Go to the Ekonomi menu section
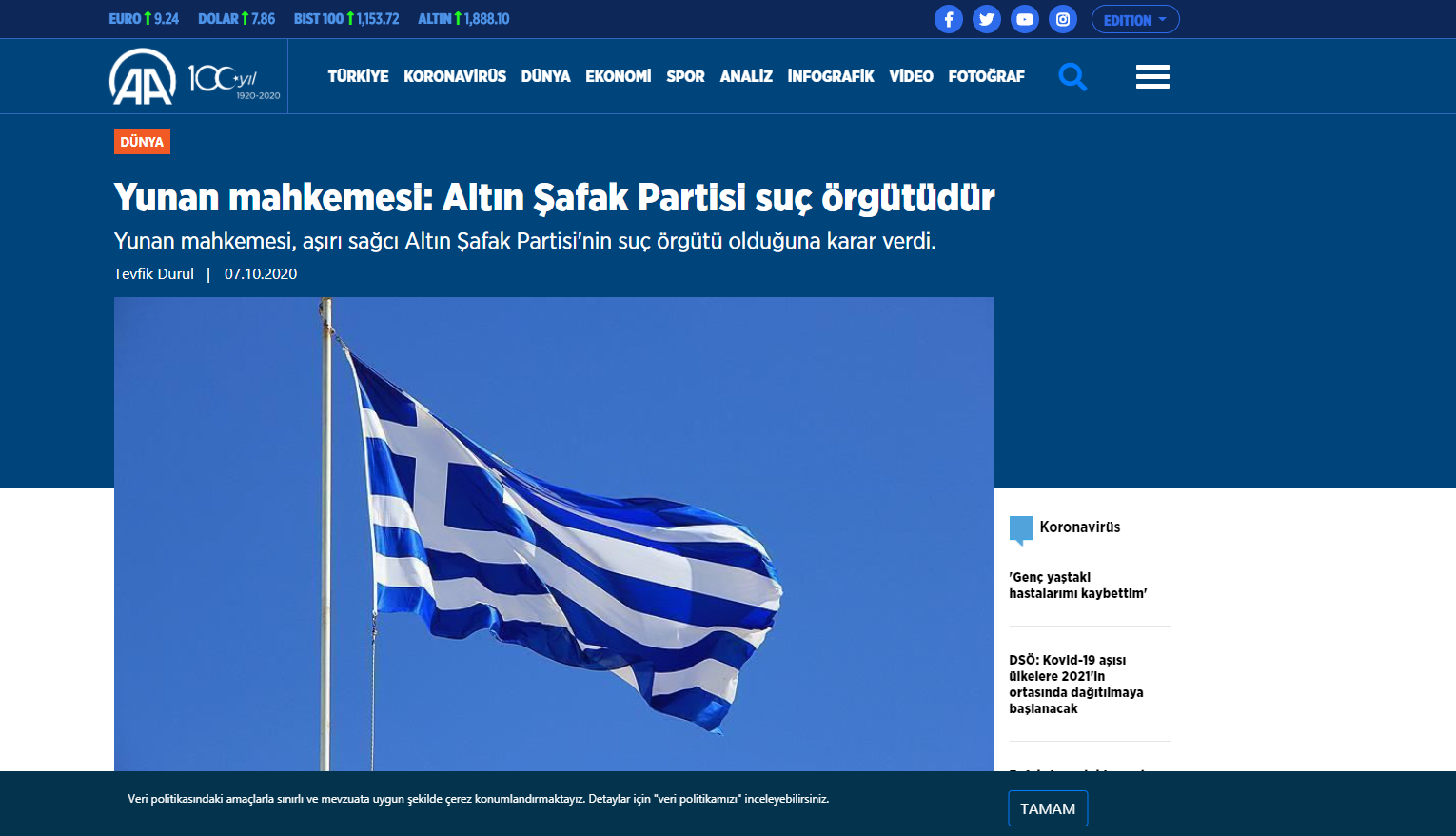Viewport: 1456px width, 836px height. (618, 76)
